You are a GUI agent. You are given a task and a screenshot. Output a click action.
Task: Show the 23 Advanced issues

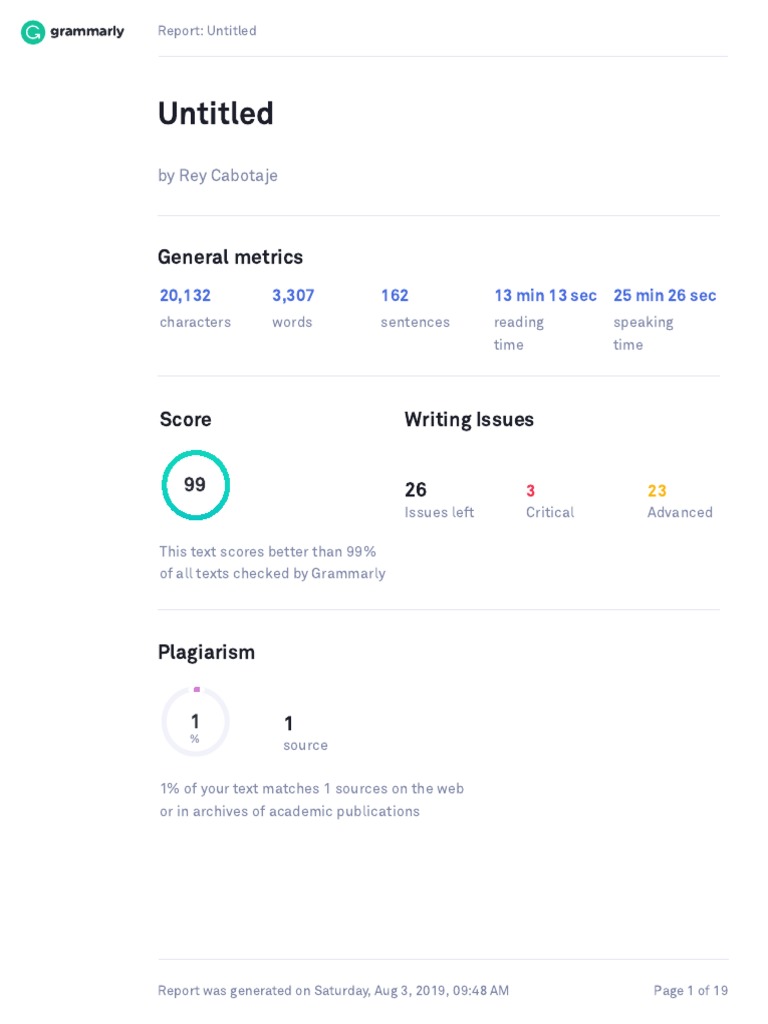coord(657,491)
